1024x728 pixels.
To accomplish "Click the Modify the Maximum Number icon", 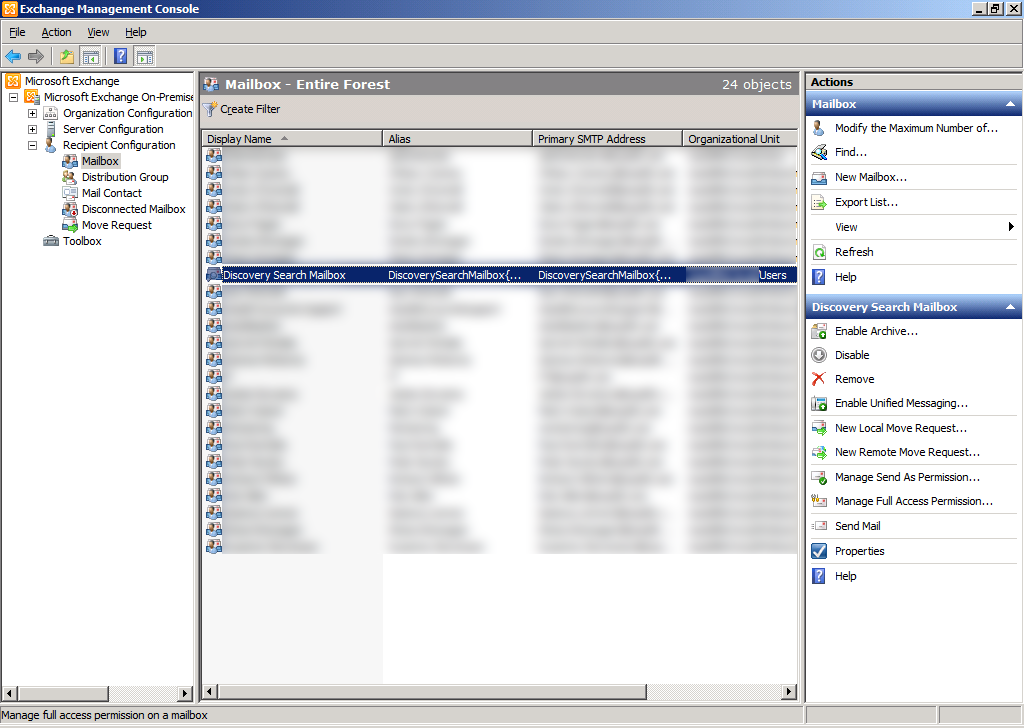I will [819, 128].
